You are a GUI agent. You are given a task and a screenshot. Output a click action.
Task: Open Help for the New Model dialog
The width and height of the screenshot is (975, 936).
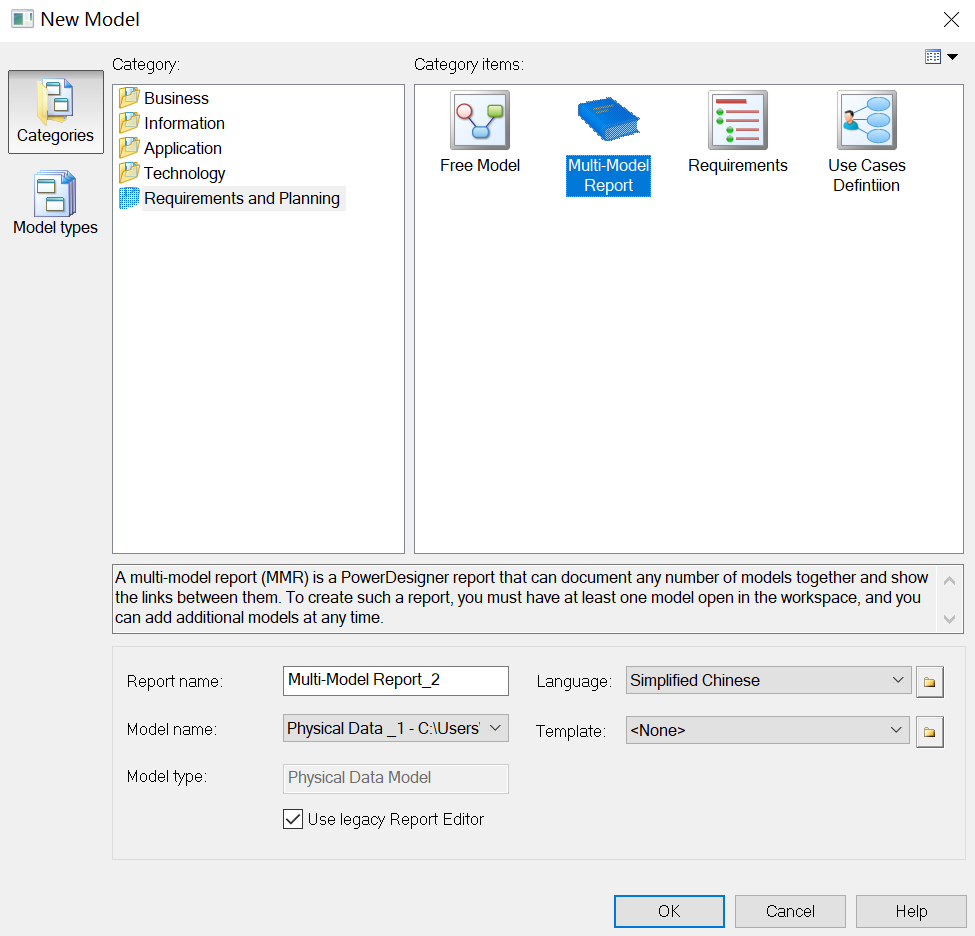(x=911, y=911)
